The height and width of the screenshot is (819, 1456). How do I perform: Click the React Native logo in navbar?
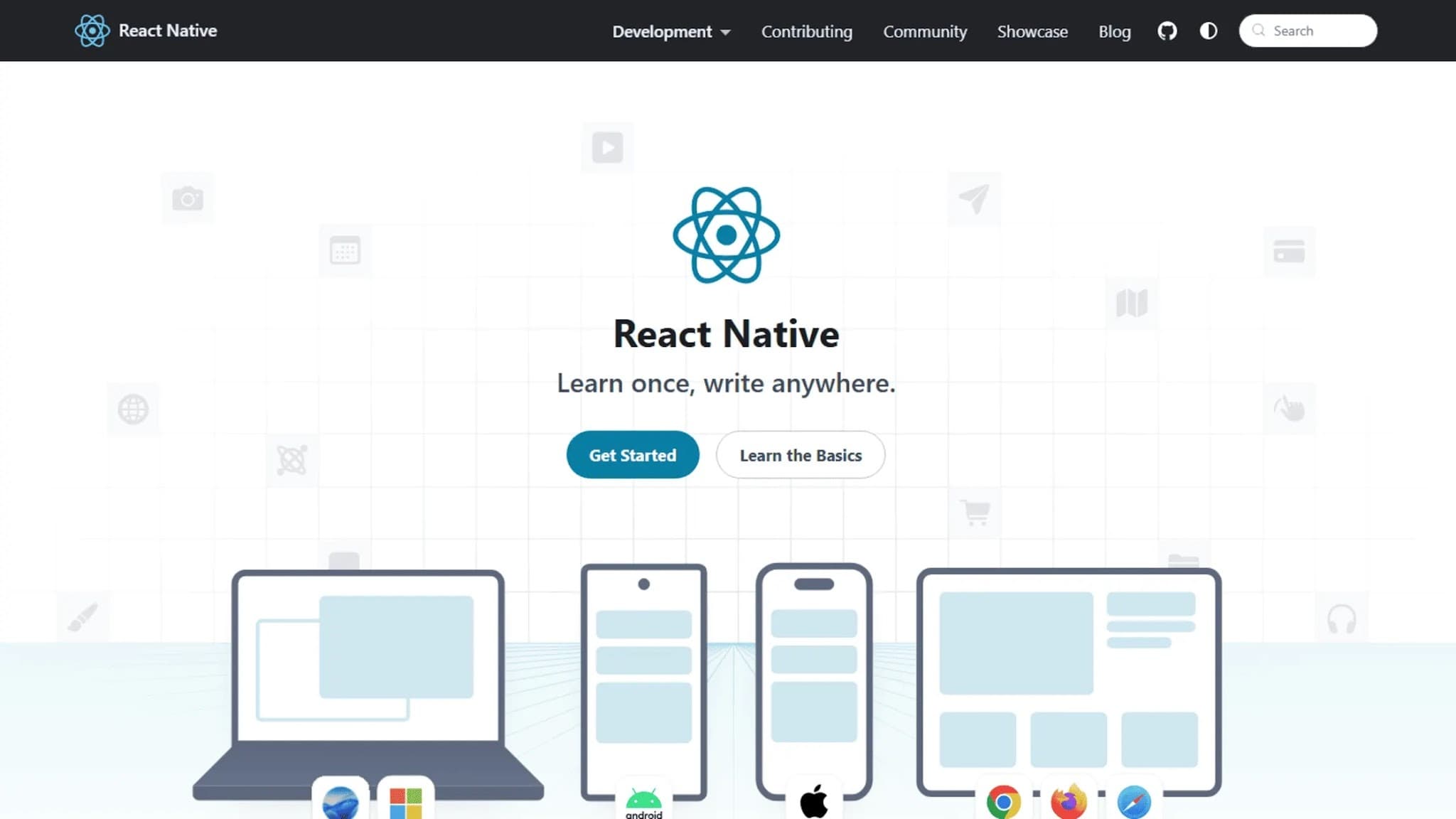[92, 31]
